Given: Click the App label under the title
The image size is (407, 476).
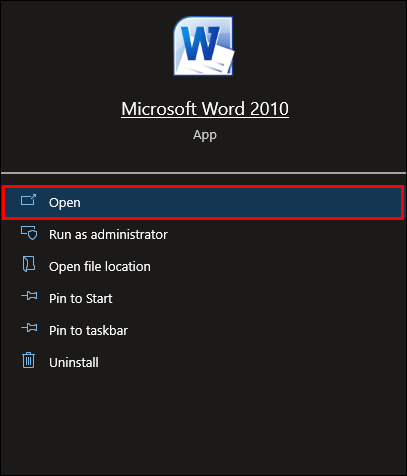Looking at the screenshot, I should [x=205, y=135].
